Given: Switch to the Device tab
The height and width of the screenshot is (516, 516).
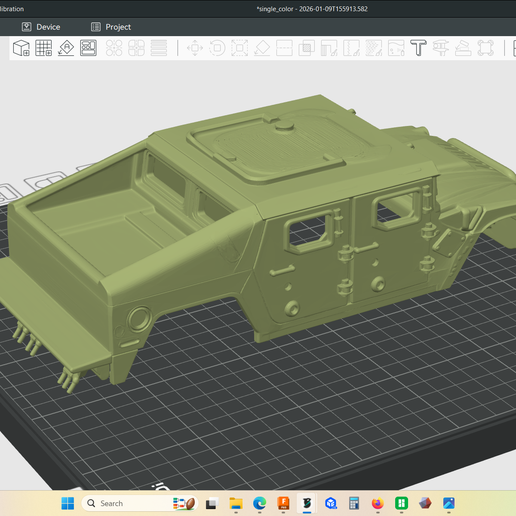Looking at the screenshot, I should click(41, 27).
